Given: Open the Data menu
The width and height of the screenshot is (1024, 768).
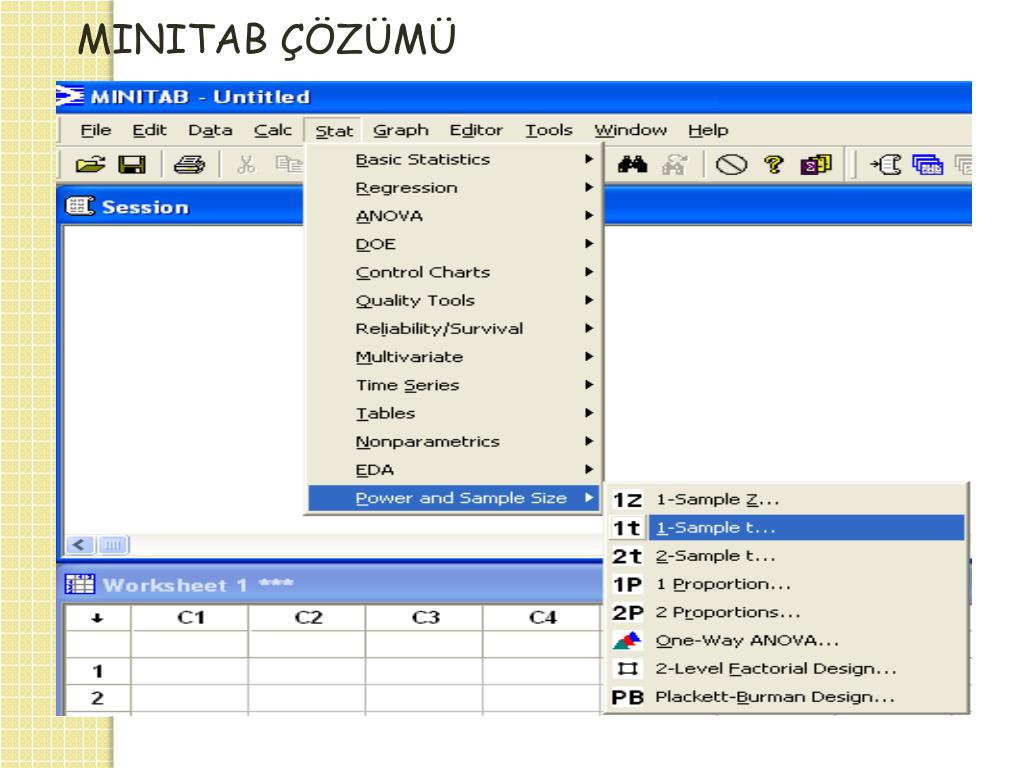Looking at the screenshot, I should (210, 131).
